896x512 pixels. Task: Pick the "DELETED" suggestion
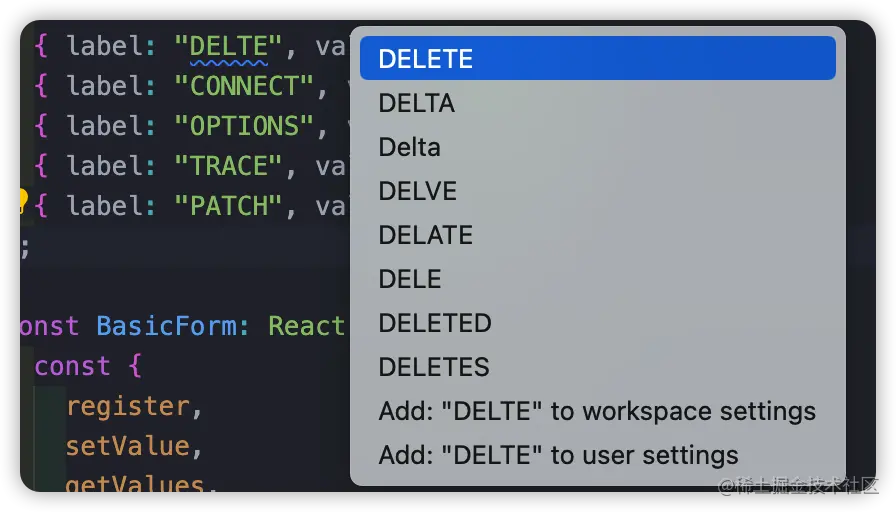435,323
